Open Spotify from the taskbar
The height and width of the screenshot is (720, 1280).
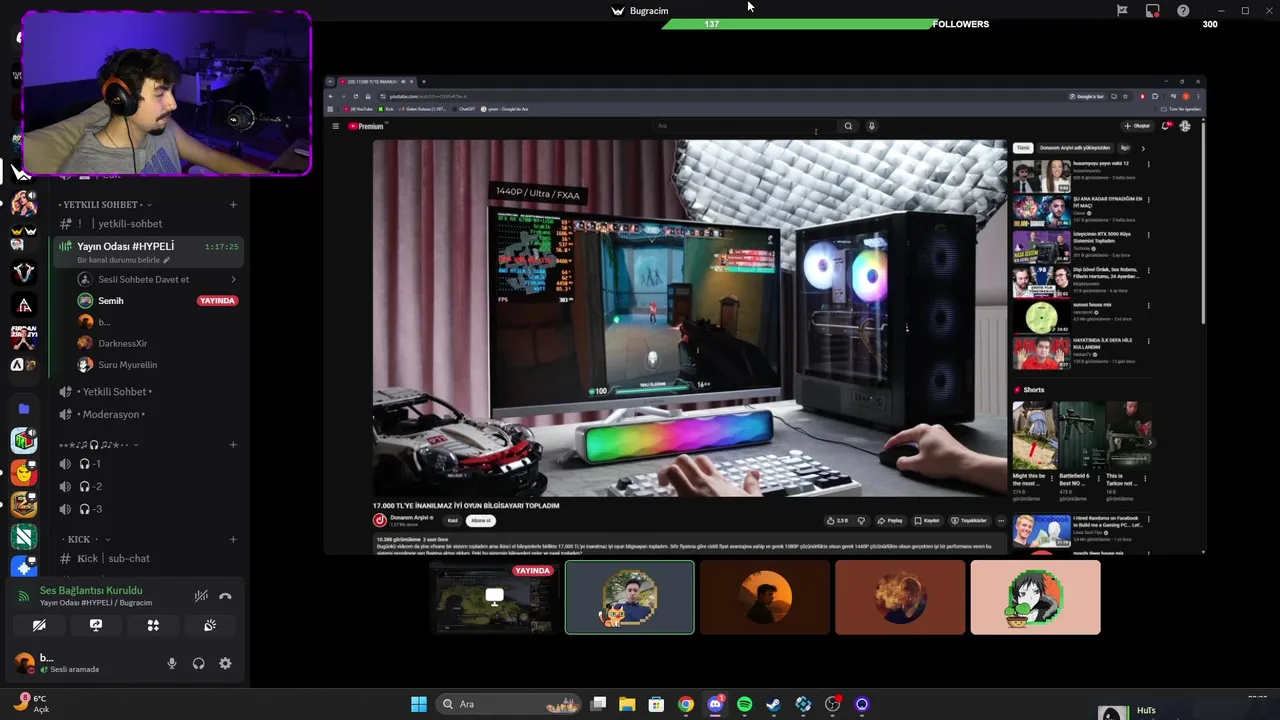[744, 704]
